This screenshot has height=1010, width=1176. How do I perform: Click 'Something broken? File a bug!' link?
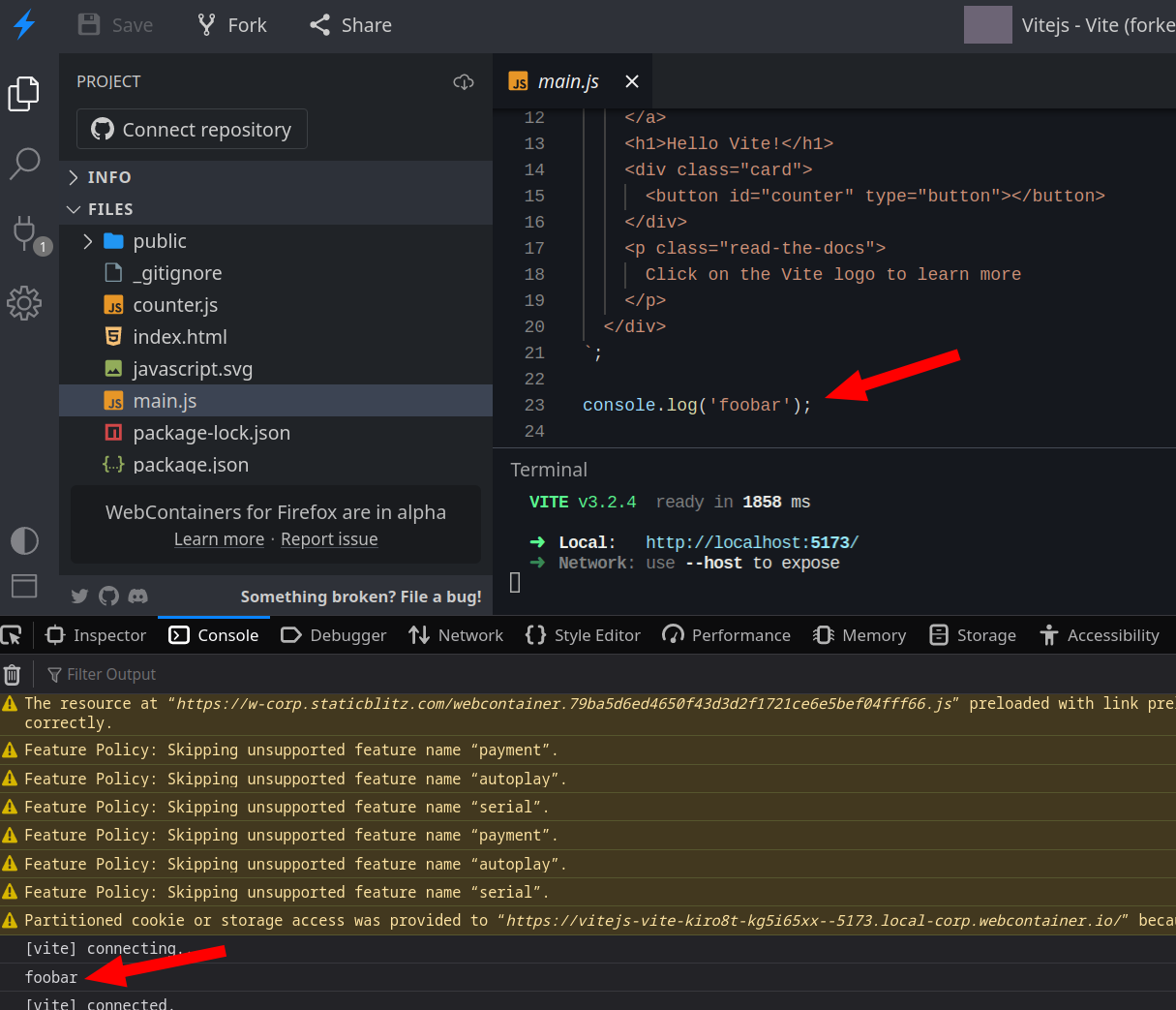pos(361,597)
